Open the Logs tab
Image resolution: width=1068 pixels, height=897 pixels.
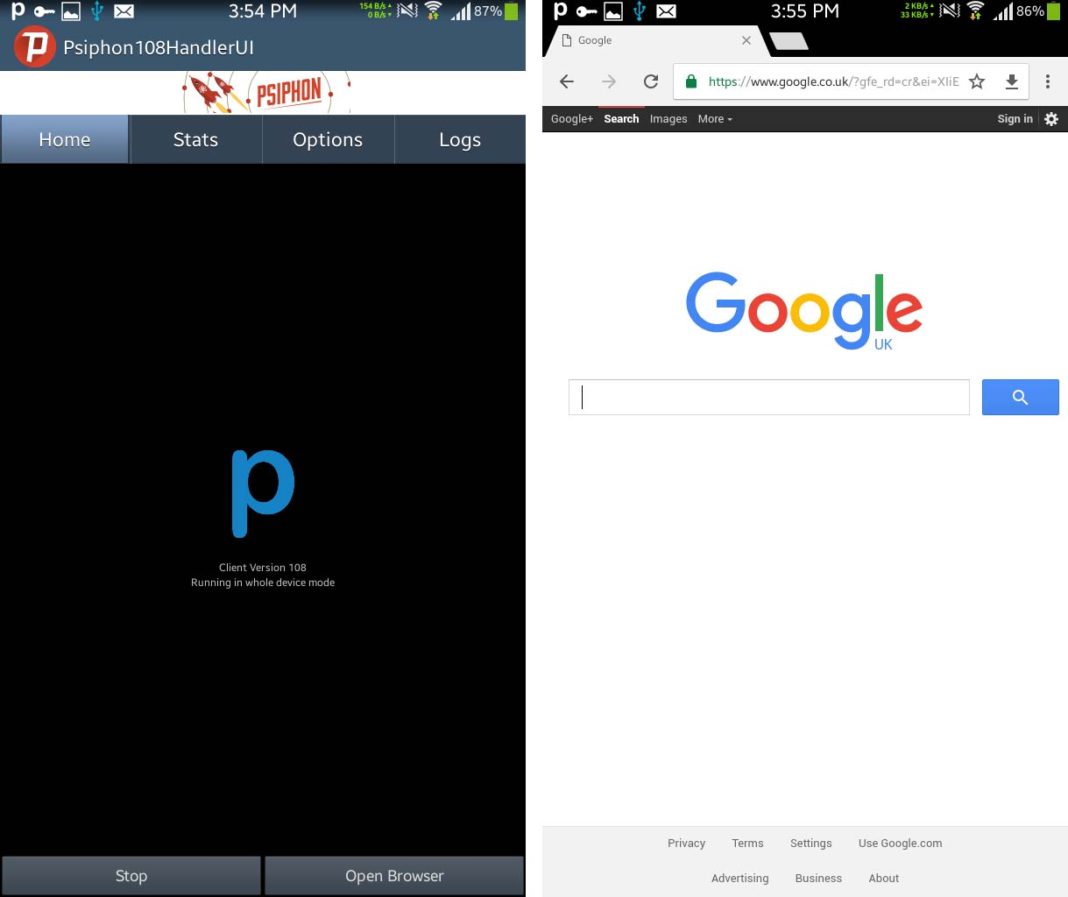[x=460, y=140]
